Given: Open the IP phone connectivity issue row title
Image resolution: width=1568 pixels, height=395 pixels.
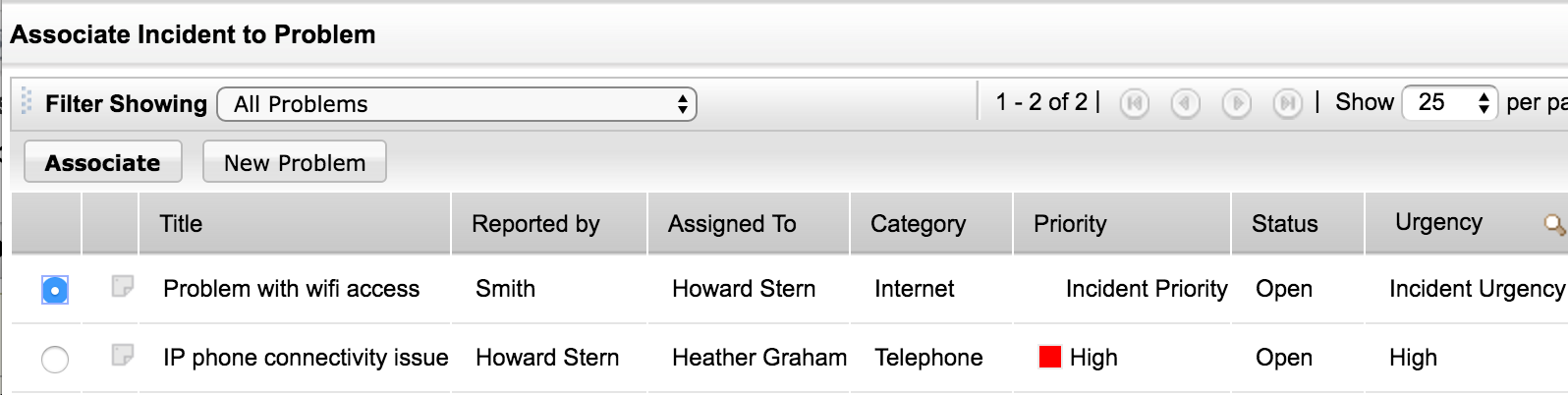Looking at the screenshot, I should 306,358.
